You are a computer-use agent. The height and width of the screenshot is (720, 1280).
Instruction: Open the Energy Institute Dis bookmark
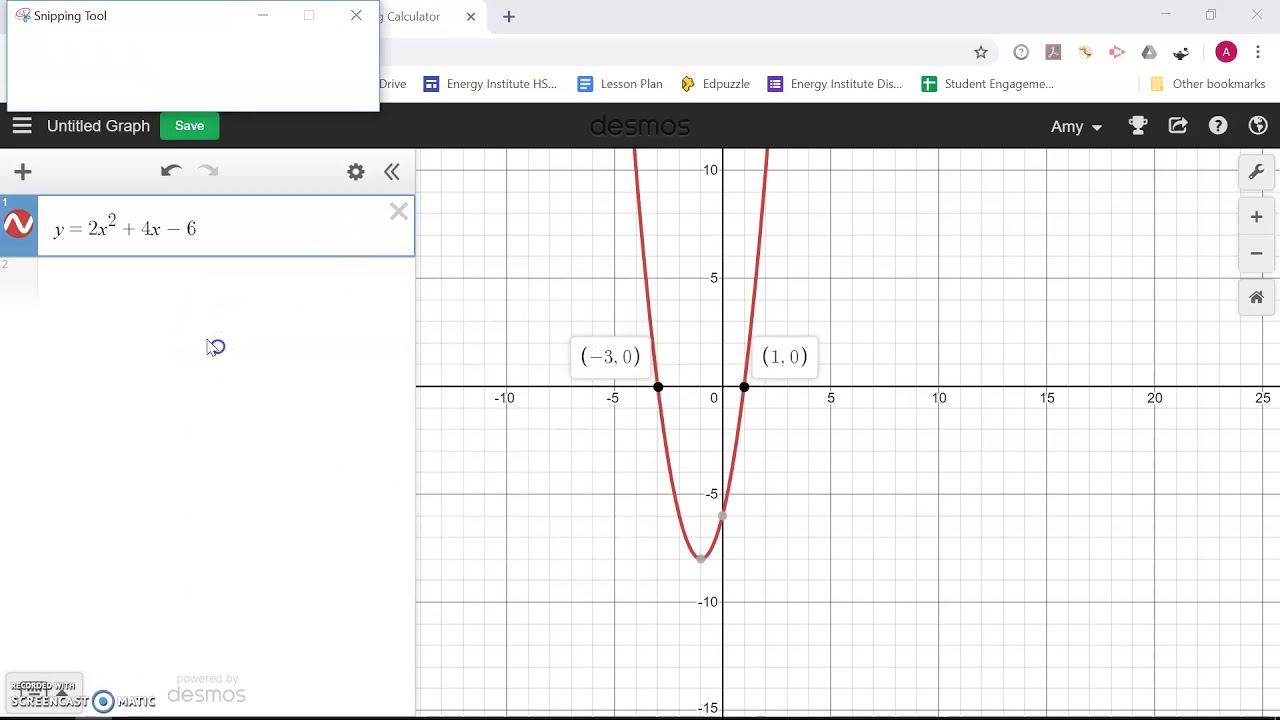click(835, 84)
